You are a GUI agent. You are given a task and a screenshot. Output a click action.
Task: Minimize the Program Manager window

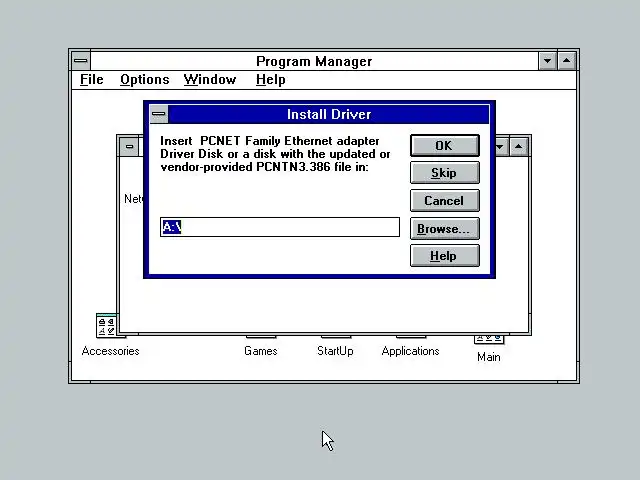pos(547,61)
